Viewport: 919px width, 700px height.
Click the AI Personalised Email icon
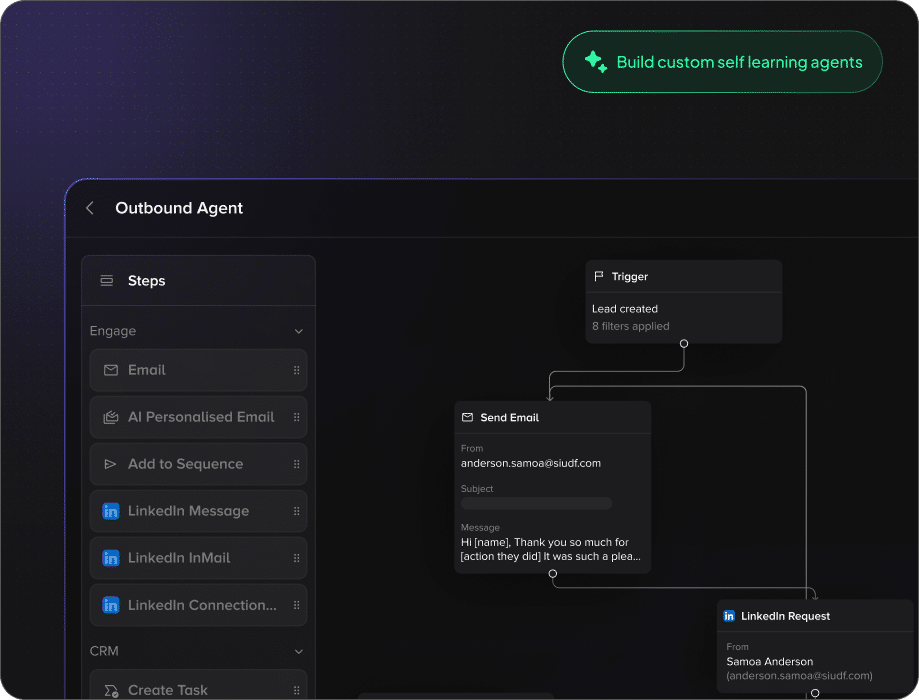(x=111, y=417)
